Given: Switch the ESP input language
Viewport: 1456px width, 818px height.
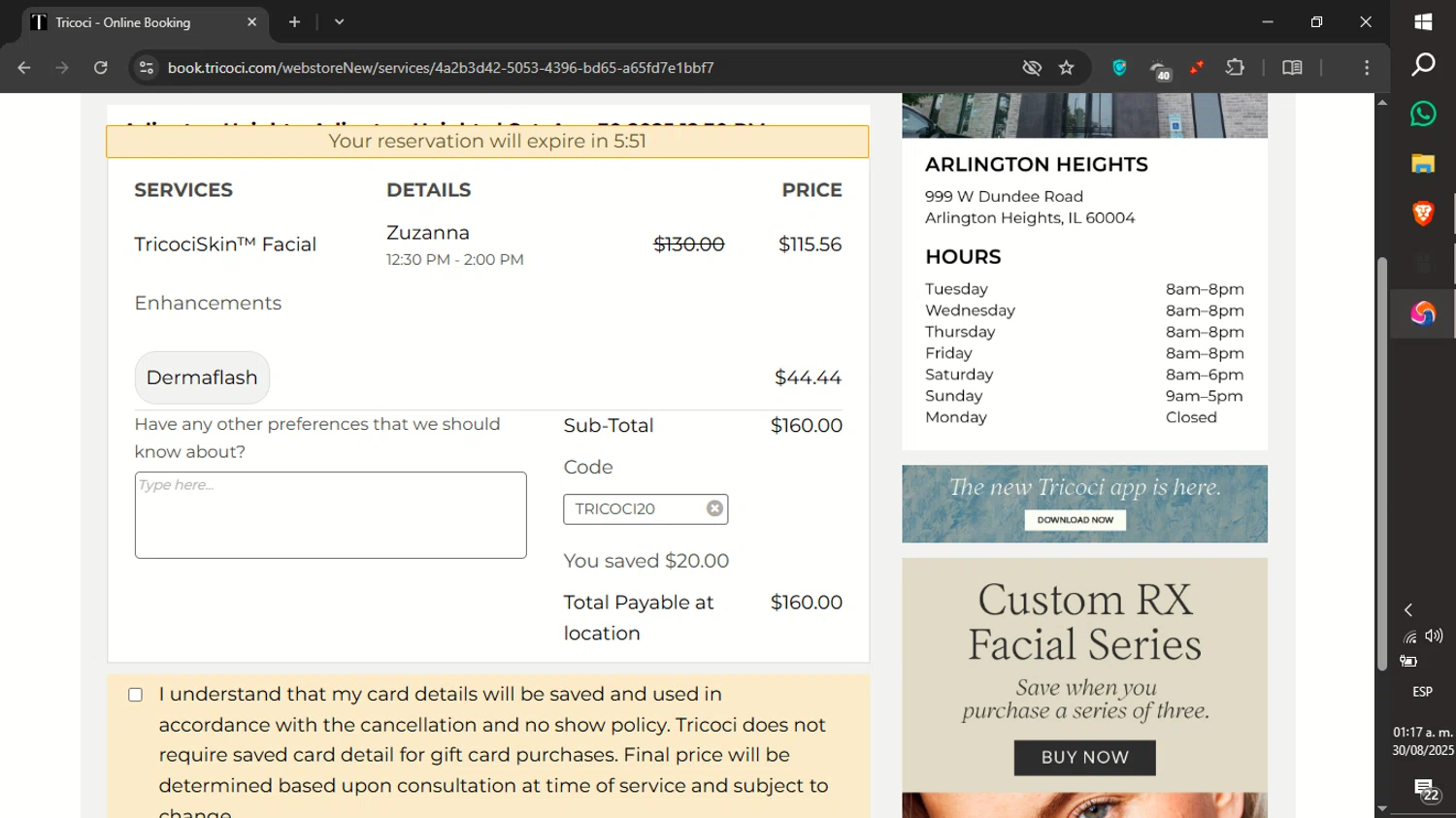Looking at the screenshot, I should 1423,692.
